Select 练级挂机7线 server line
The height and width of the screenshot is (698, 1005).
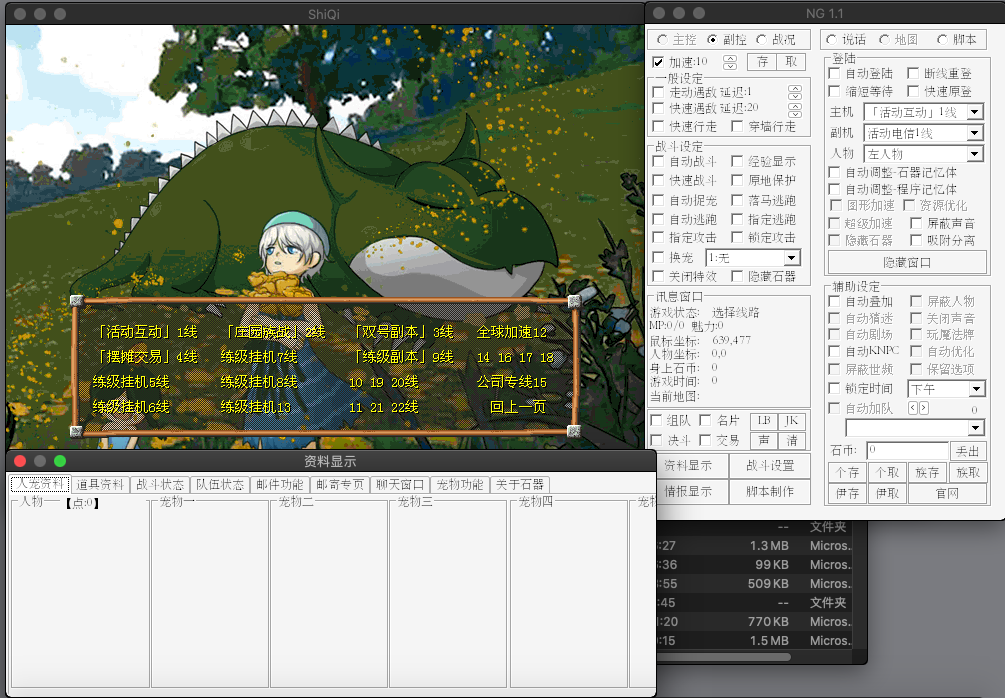coord(258,357)
